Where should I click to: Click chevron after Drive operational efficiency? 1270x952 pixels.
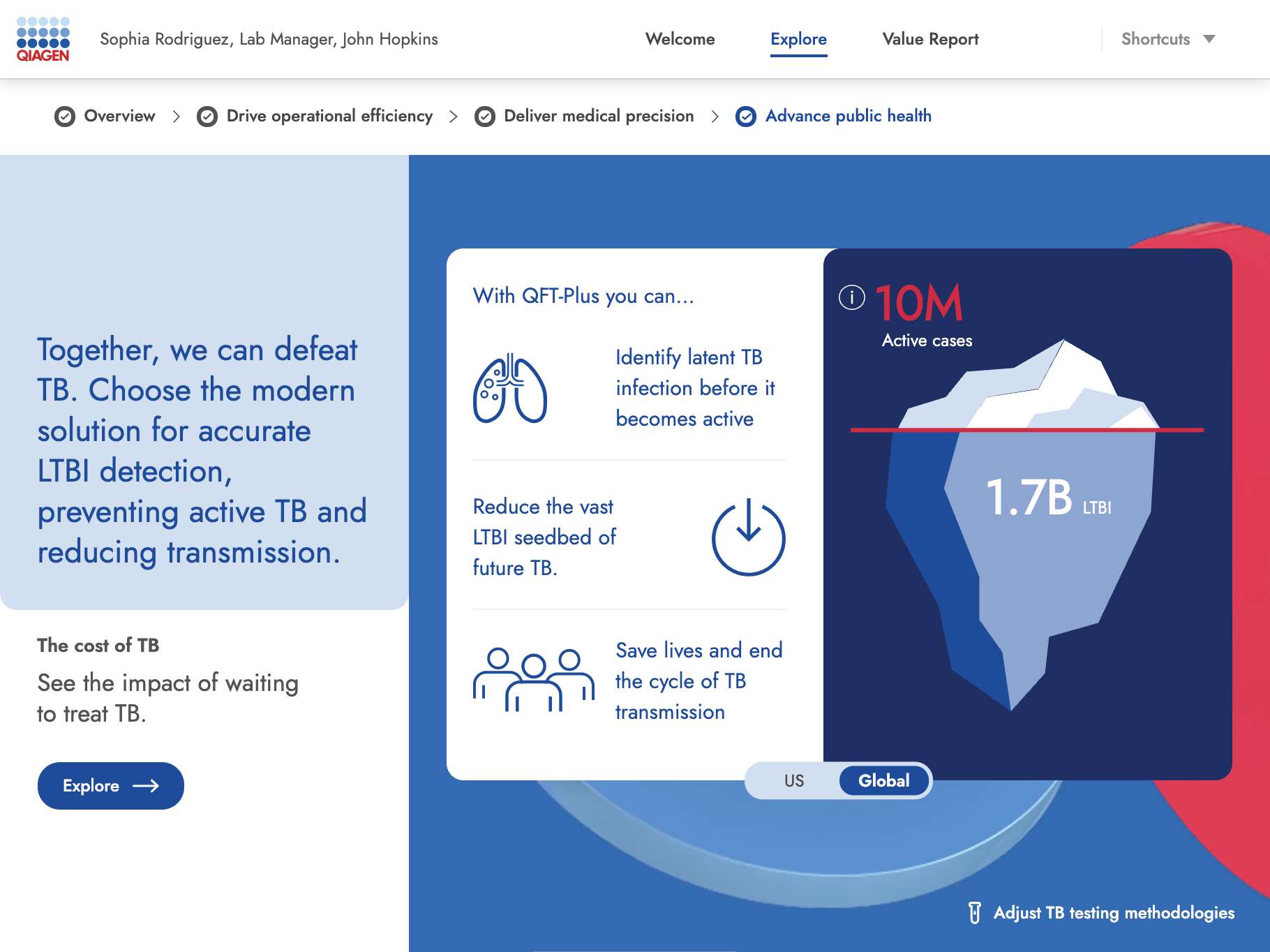454,117
